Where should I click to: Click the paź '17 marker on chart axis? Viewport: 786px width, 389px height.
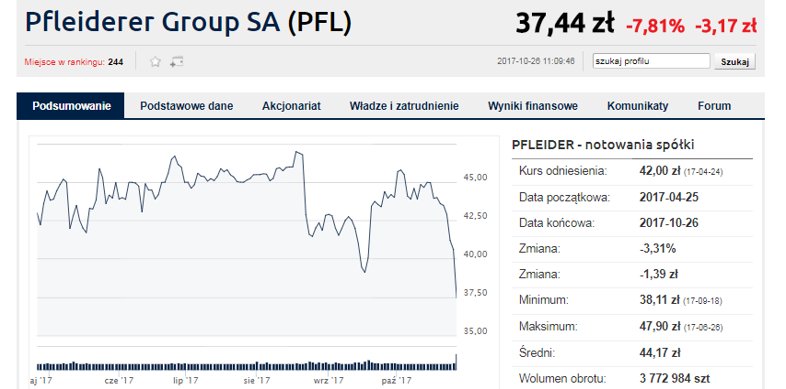397,380
